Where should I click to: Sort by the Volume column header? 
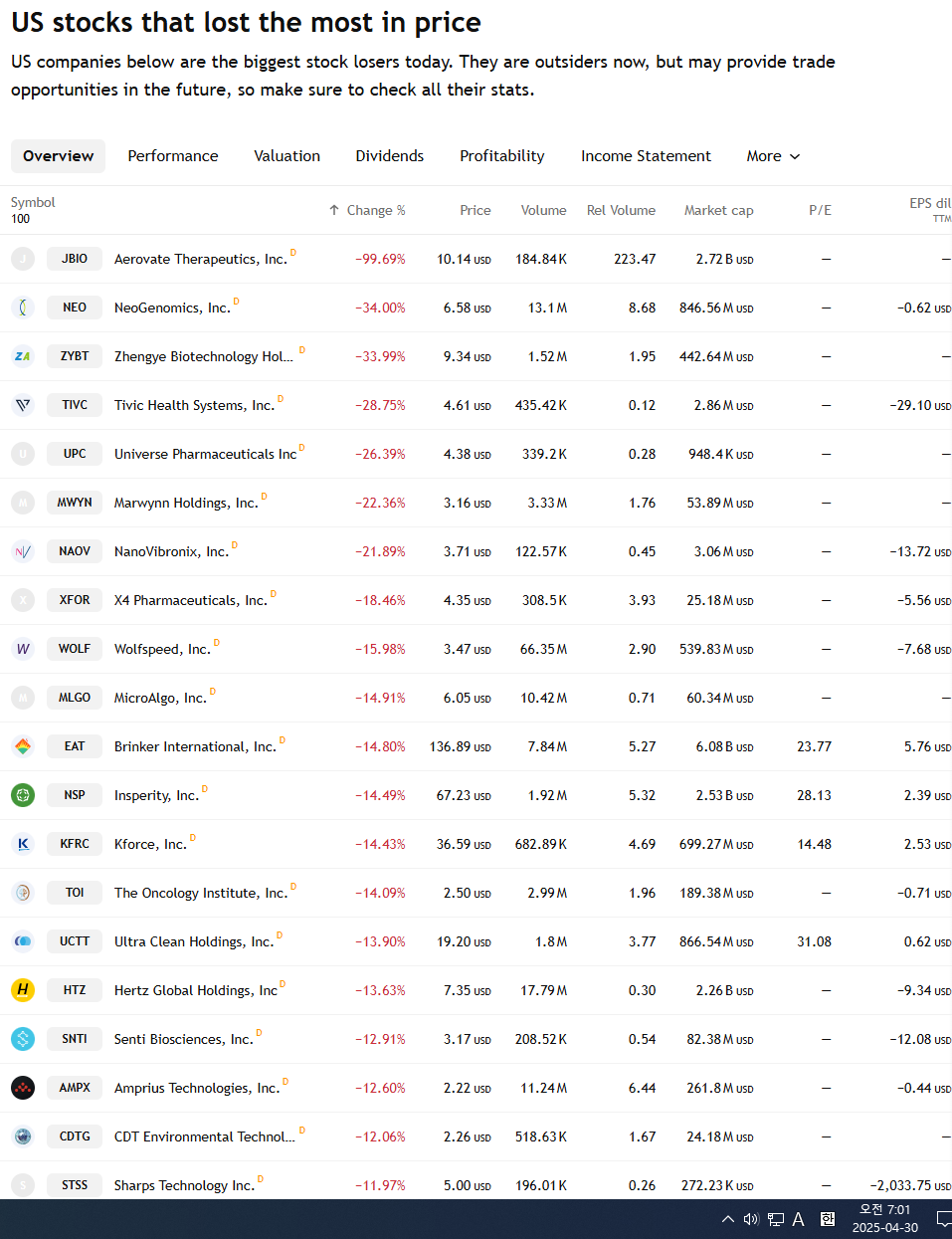pos(544,210)
